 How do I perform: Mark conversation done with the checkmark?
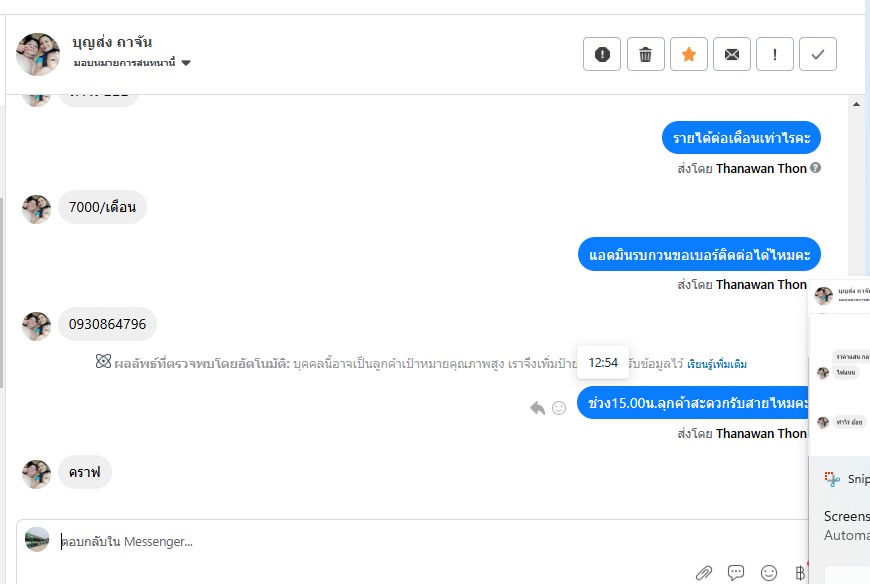[818, 55]
